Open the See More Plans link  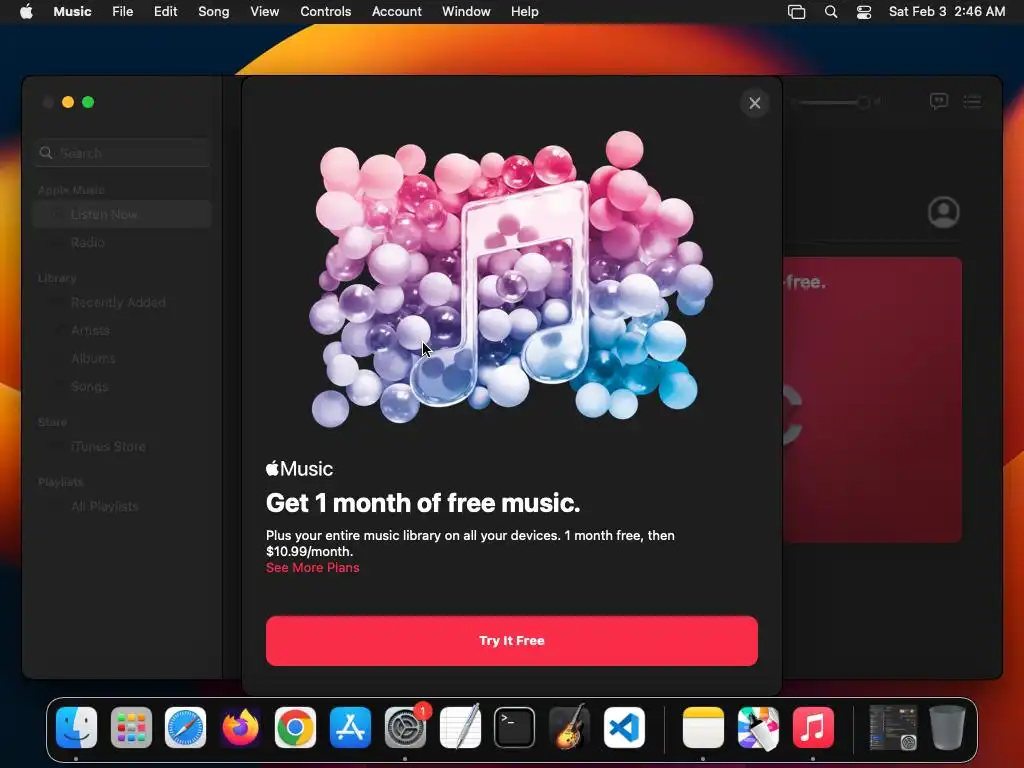(x=312, y=568)
